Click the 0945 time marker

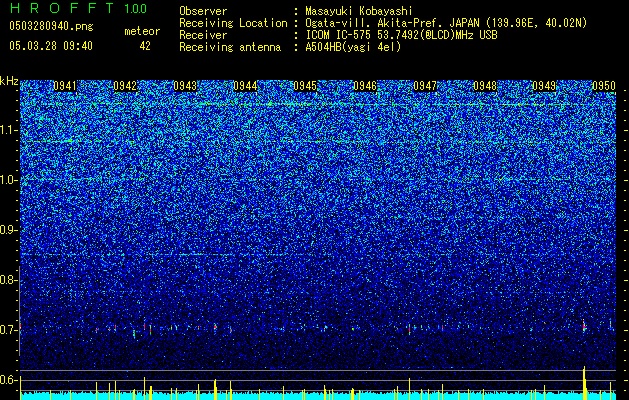pyautogui.click(x=305, y=86)
